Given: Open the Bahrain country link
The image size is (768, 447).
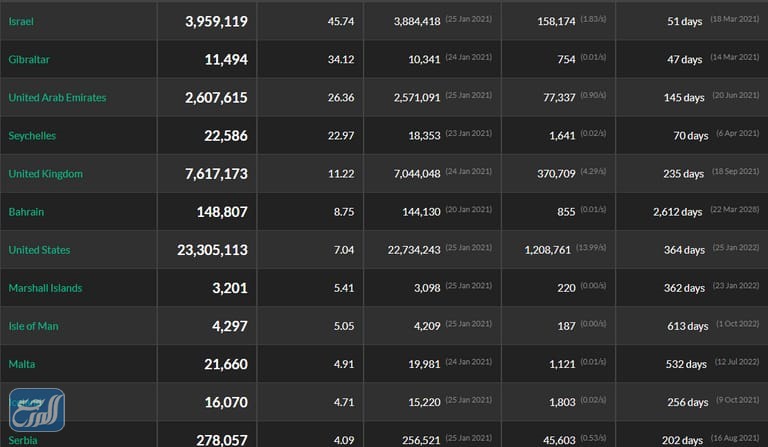Looking at the screenshot, I should click(x=26, y=211).
